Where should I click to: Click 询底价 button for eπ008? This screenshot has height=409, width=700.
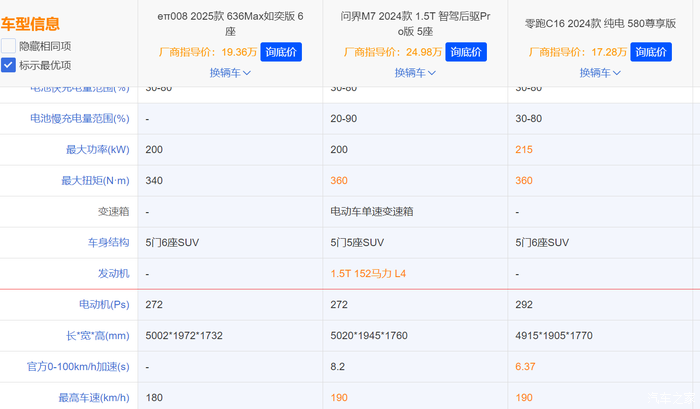pyautogui.click(x=281, y=52)
